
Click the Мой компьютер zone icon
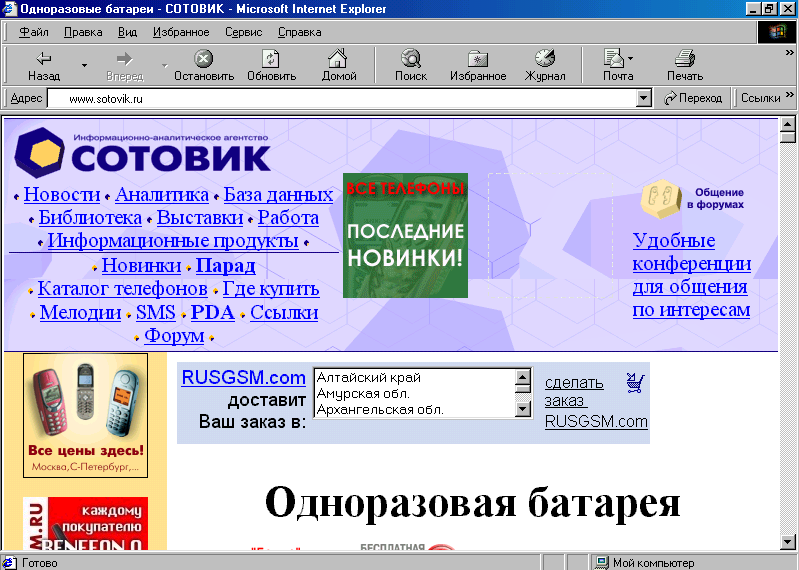pos(602,562)
